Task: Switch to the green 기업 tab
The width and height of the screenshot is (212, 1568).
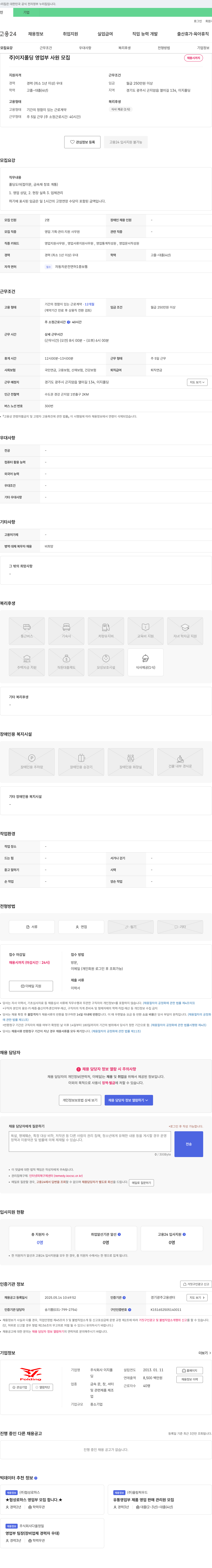Action: [x=26, y=12]
